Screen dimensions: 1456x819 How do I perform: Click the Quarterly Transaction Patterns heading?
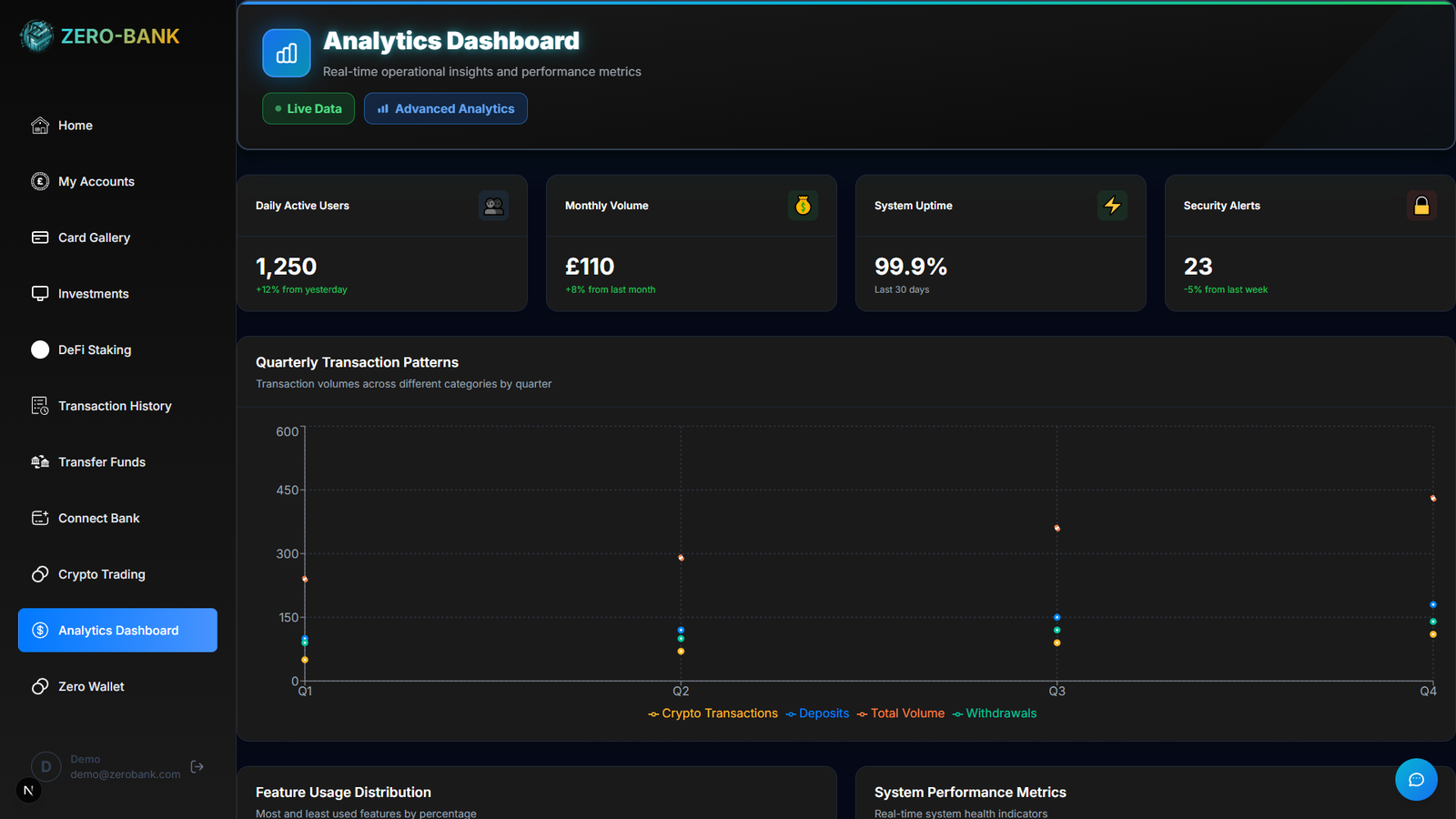[357, 362]
